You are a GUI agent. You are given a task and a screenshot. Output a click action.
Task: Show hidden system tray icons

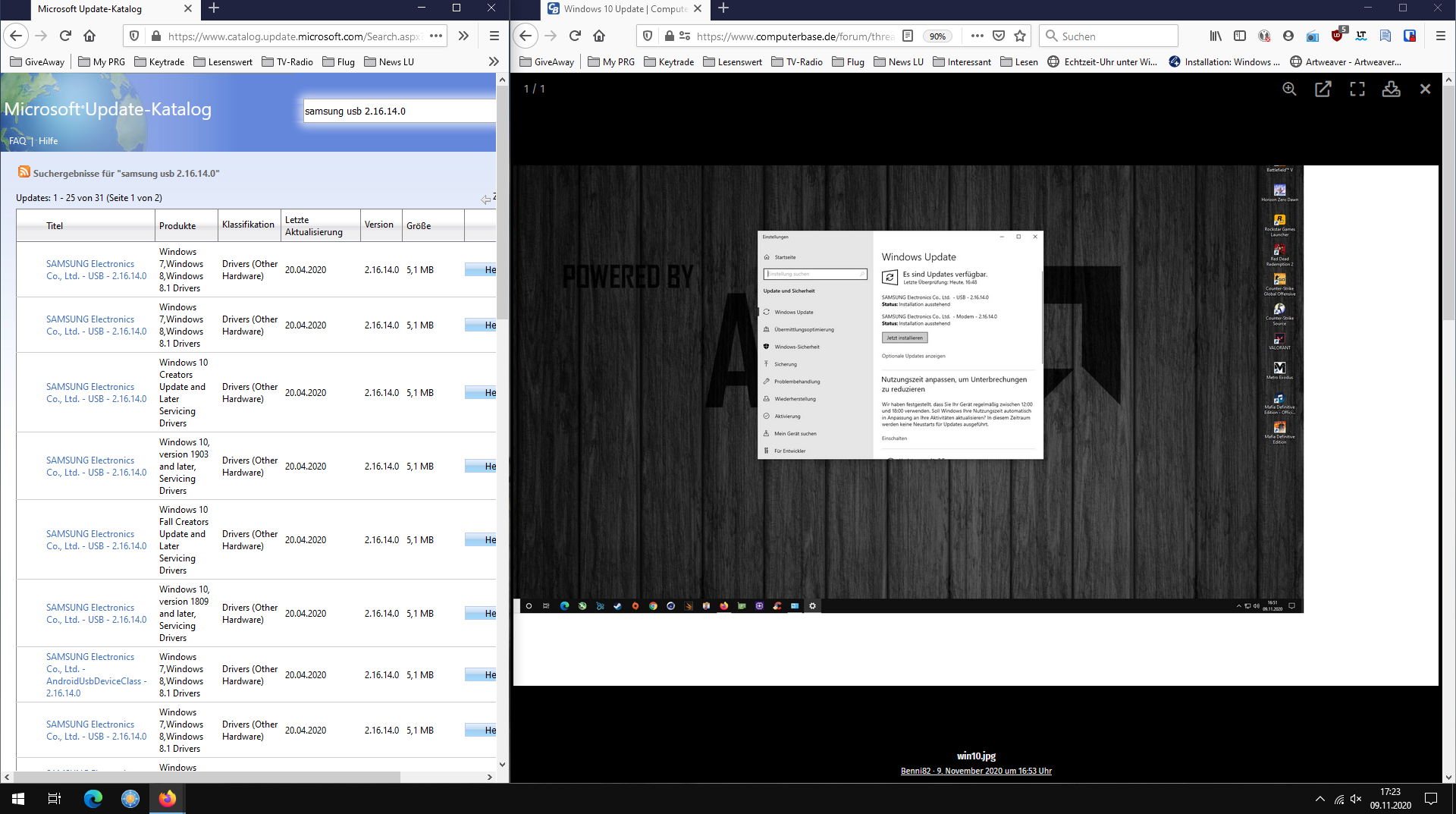click(x=1319, y=799)
